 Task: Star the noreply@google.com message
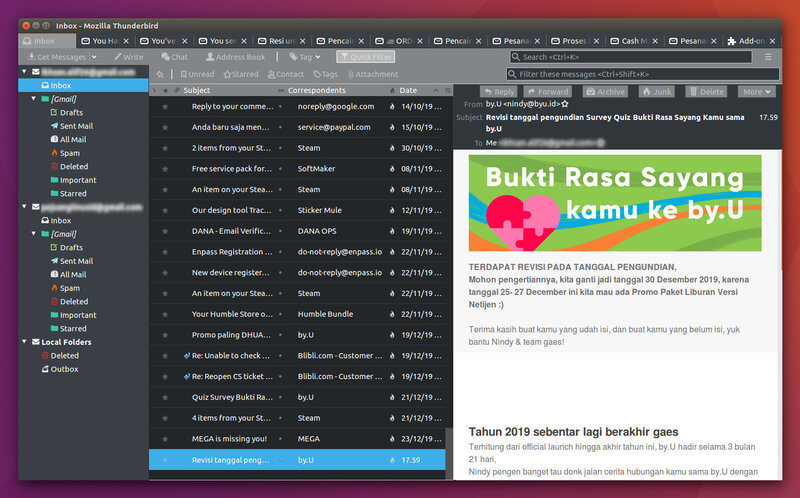(165, 107)
